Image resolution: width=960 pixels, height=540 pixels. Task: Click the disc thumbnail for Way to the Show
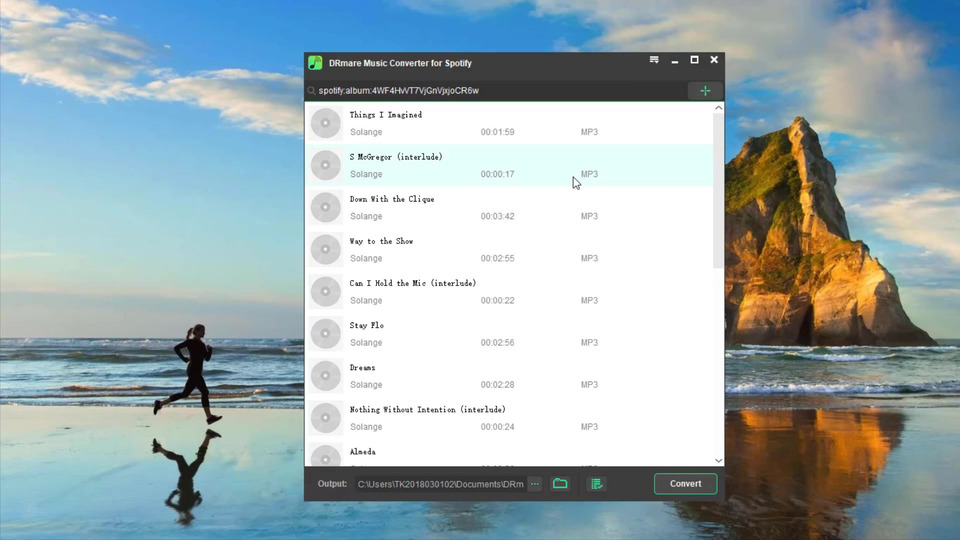click(326, 250)
